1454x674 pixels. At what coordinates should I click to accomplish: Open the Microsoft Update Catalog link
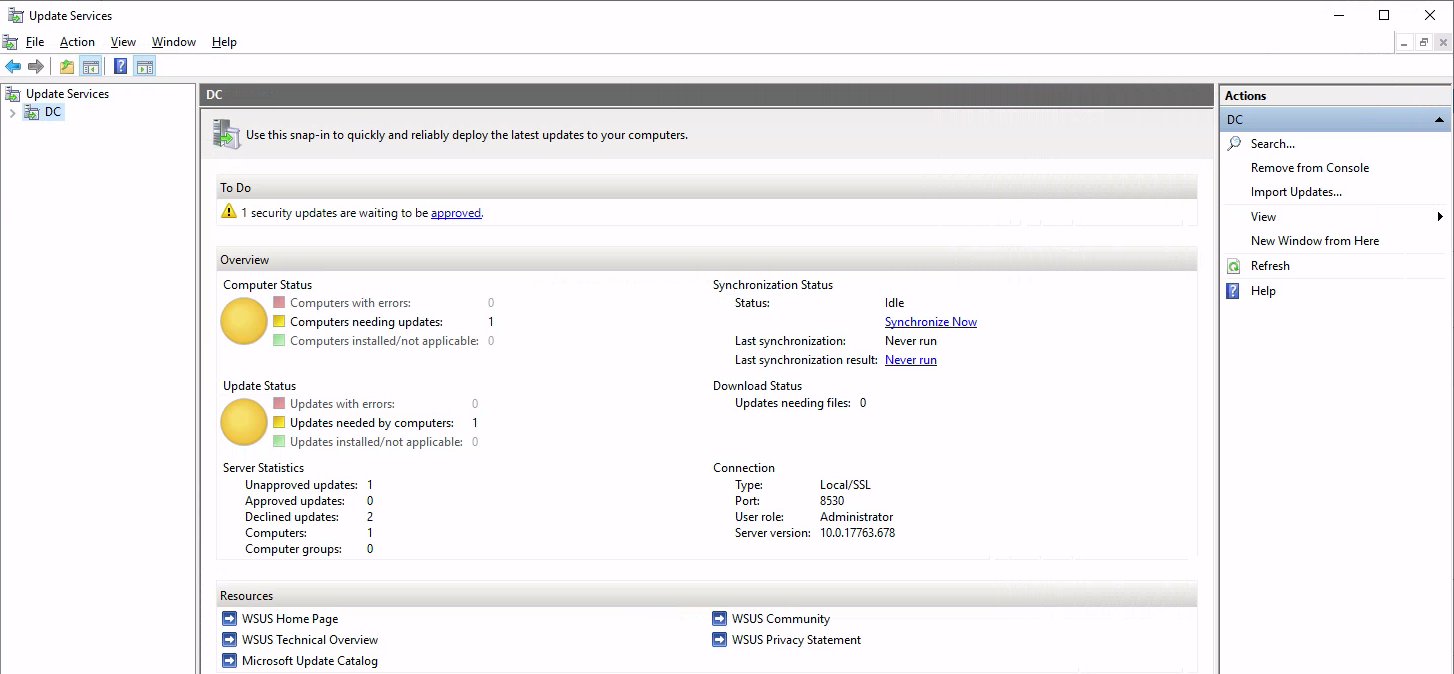coord(310,661)
